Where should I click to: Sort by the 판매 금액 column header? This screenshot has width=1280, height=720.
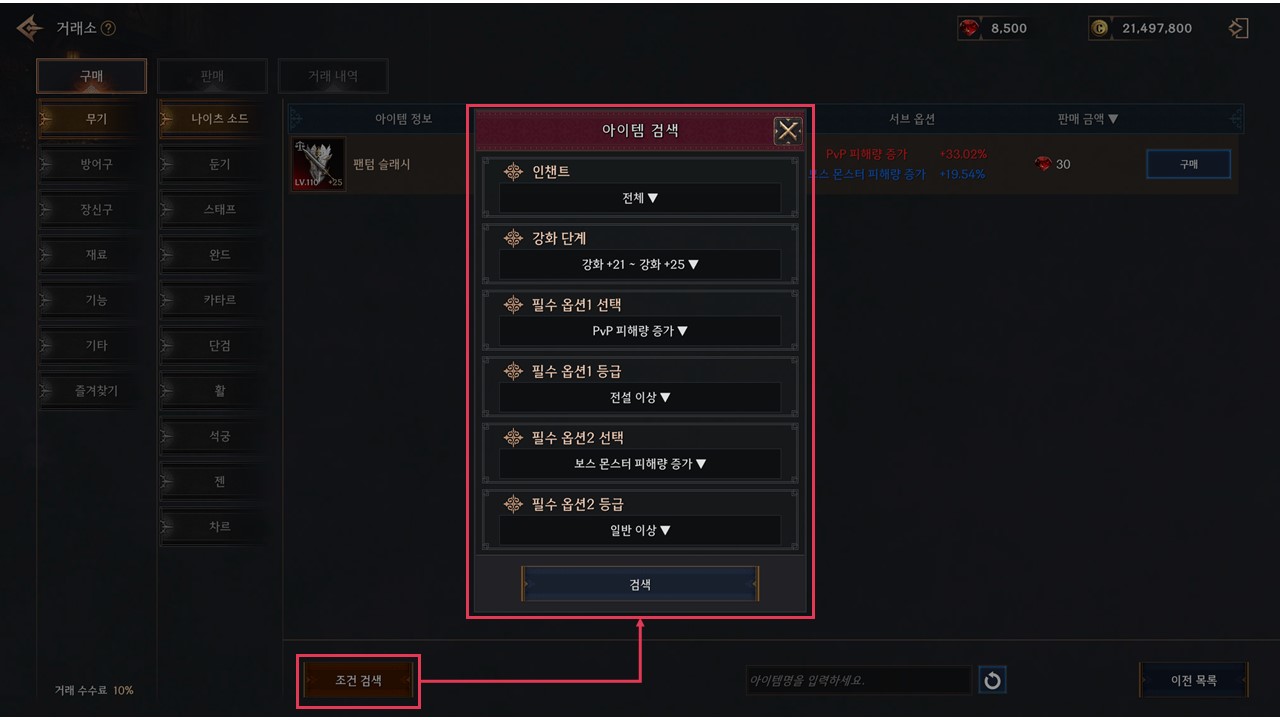[1088, 119]
